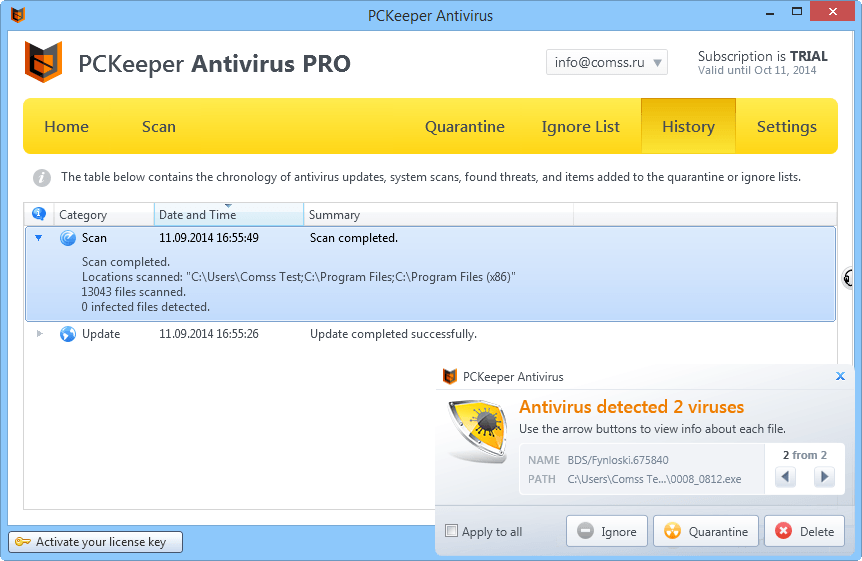The height and width of the screenshot is (561, 862).
Task: Click the Scan category row icon
Action: click(x=68, y=238)
